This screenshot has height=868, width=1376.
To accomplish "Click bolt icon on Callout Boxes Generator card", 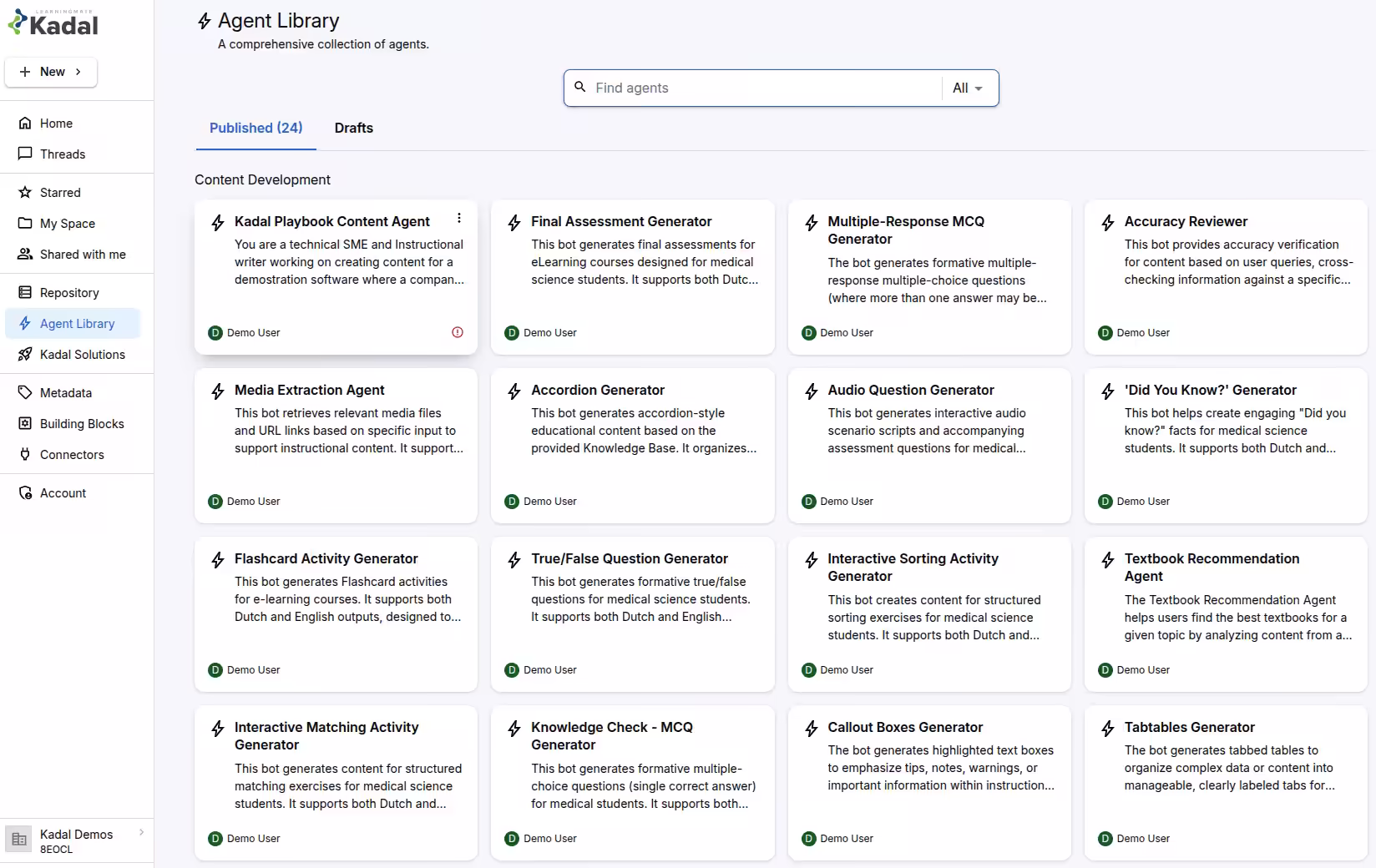I will click(811, 729).
